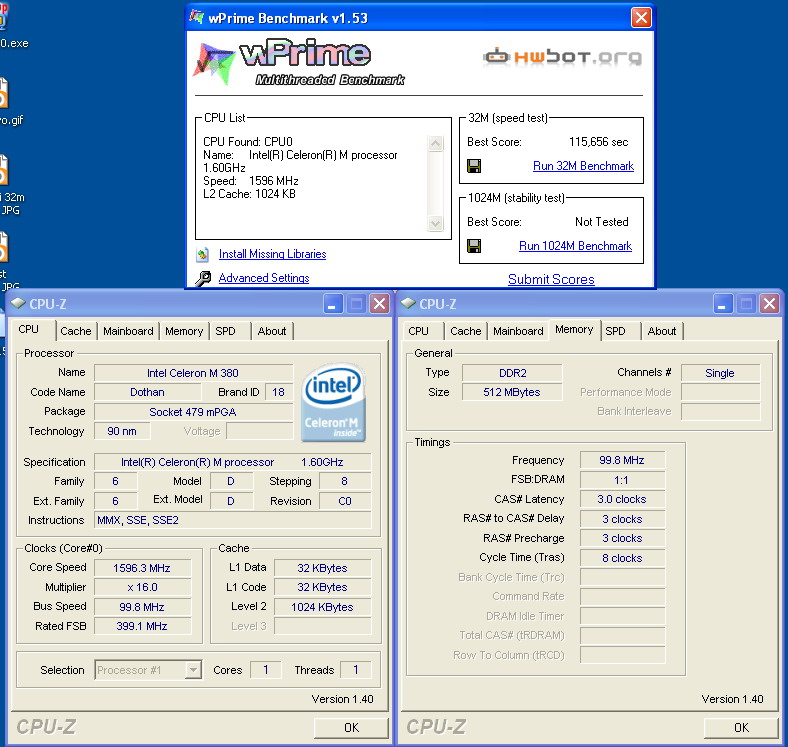Click the Instructions value MMX, SSE, SSE2
The image size is (788, 747).
(x=233, y=520)
